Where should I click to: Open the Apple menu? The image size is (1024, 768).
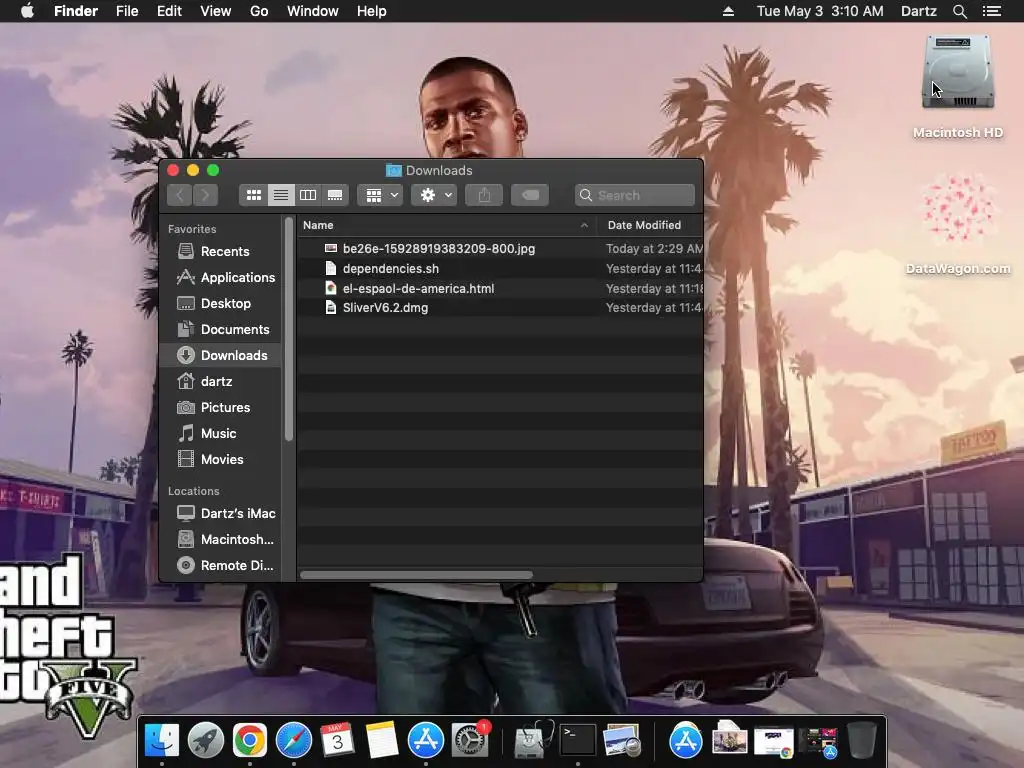click(27, 11)
